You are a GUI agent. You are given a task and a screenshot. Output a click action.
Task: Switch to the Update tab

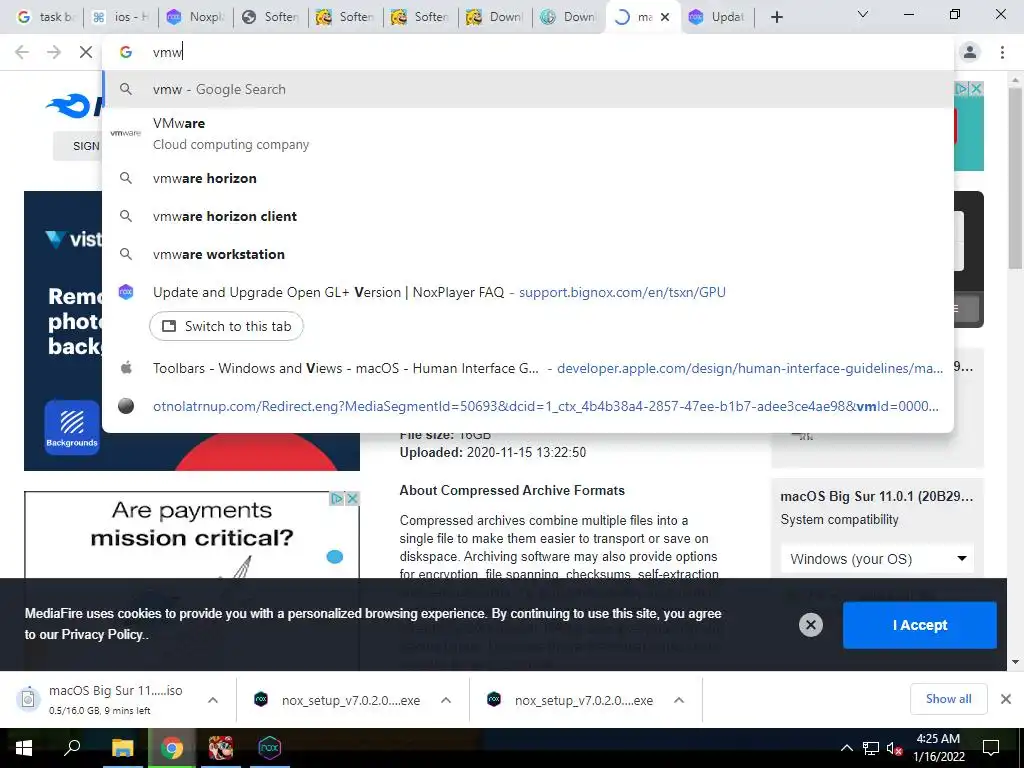coord(717,17)
